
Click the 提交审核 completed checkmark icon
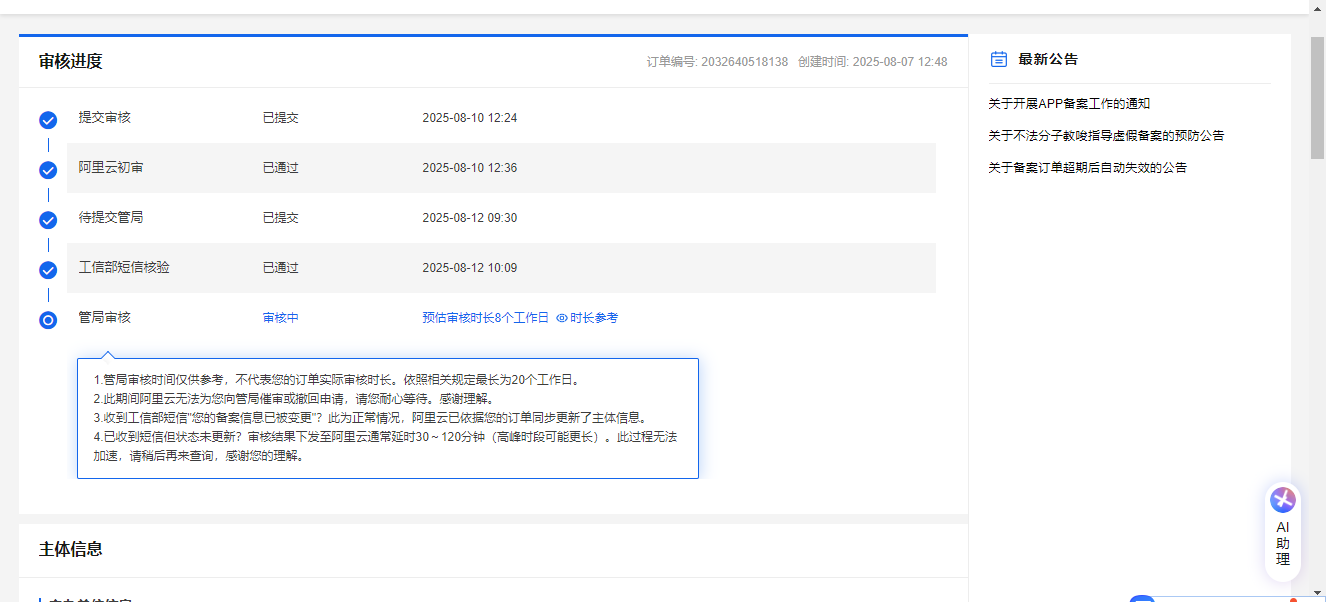tap(48, 120)
